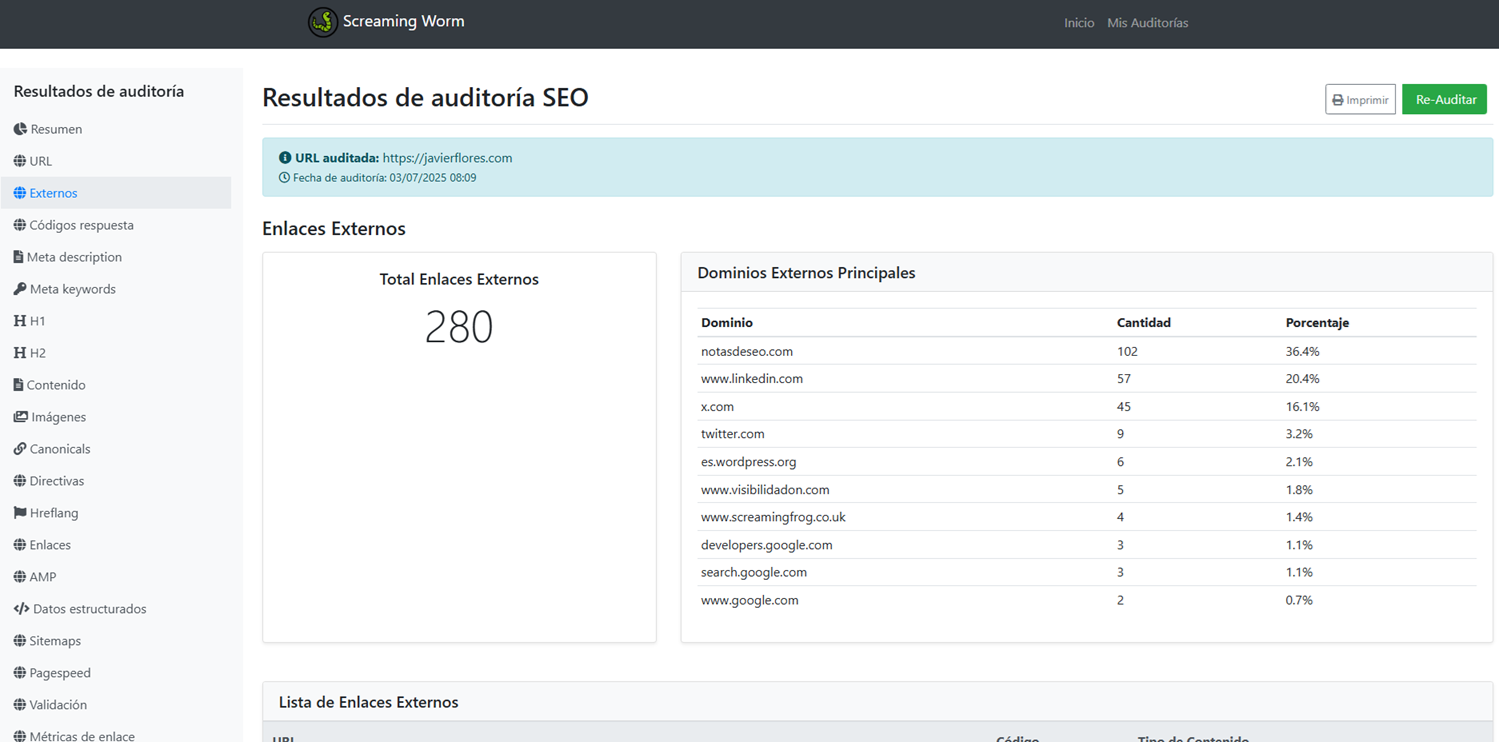Click the globe icon beside Métricas de enlace
Viewport: 1499px width, 742px height.
pos(20,737)
